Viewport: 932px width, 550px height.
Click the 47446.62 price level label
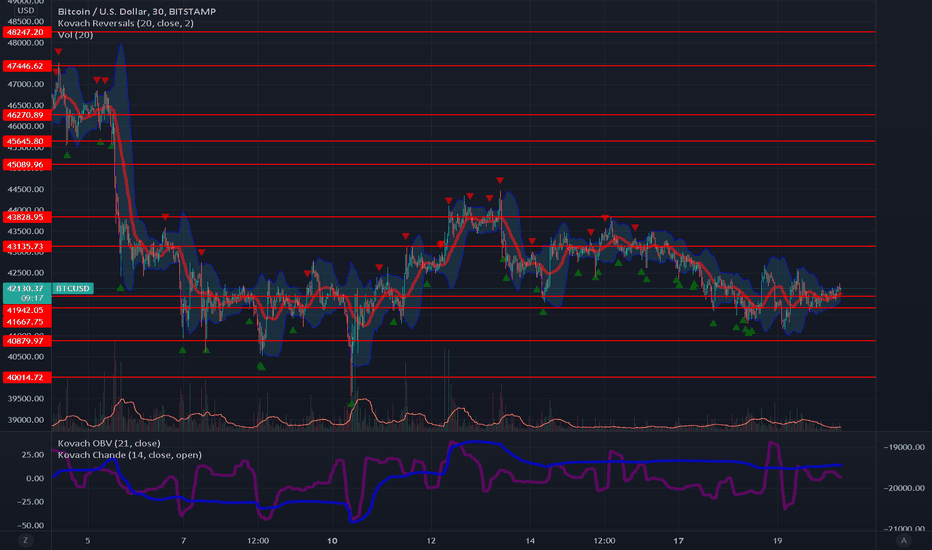pyautogui.click(x=27, y=66)
